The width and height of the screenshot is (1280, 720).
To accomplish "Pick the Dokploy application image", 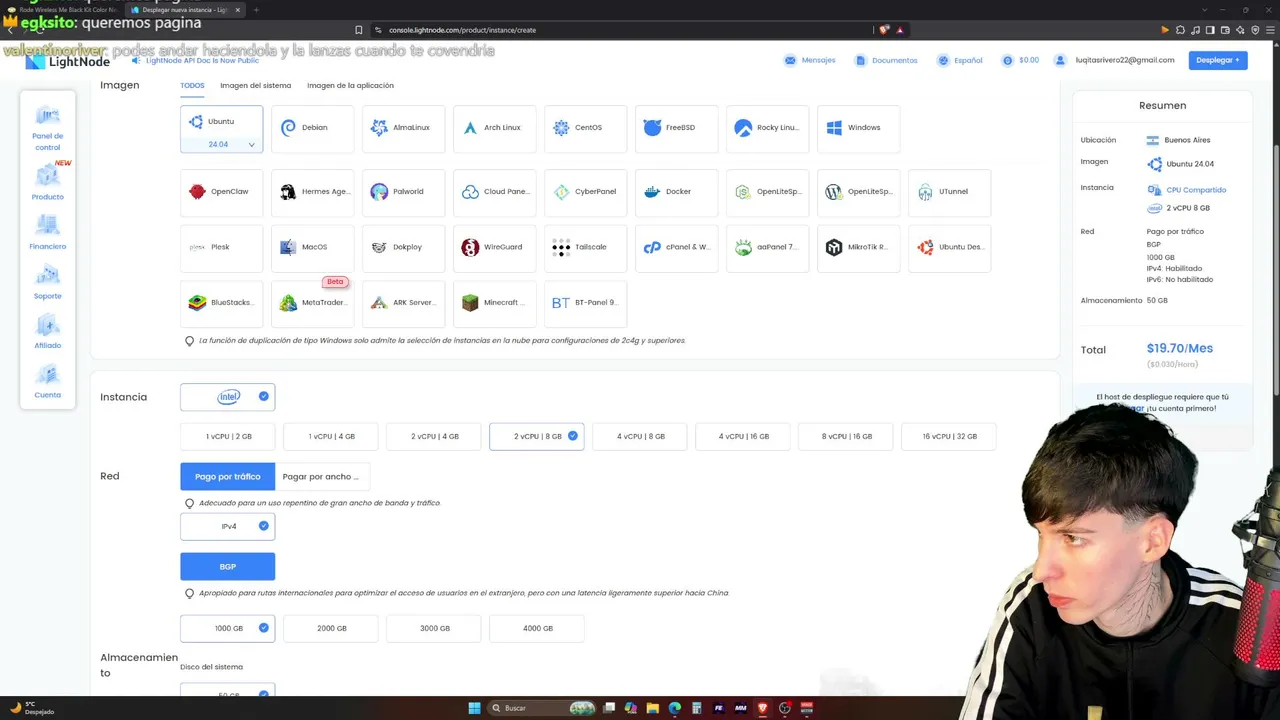I will [403, 247].
